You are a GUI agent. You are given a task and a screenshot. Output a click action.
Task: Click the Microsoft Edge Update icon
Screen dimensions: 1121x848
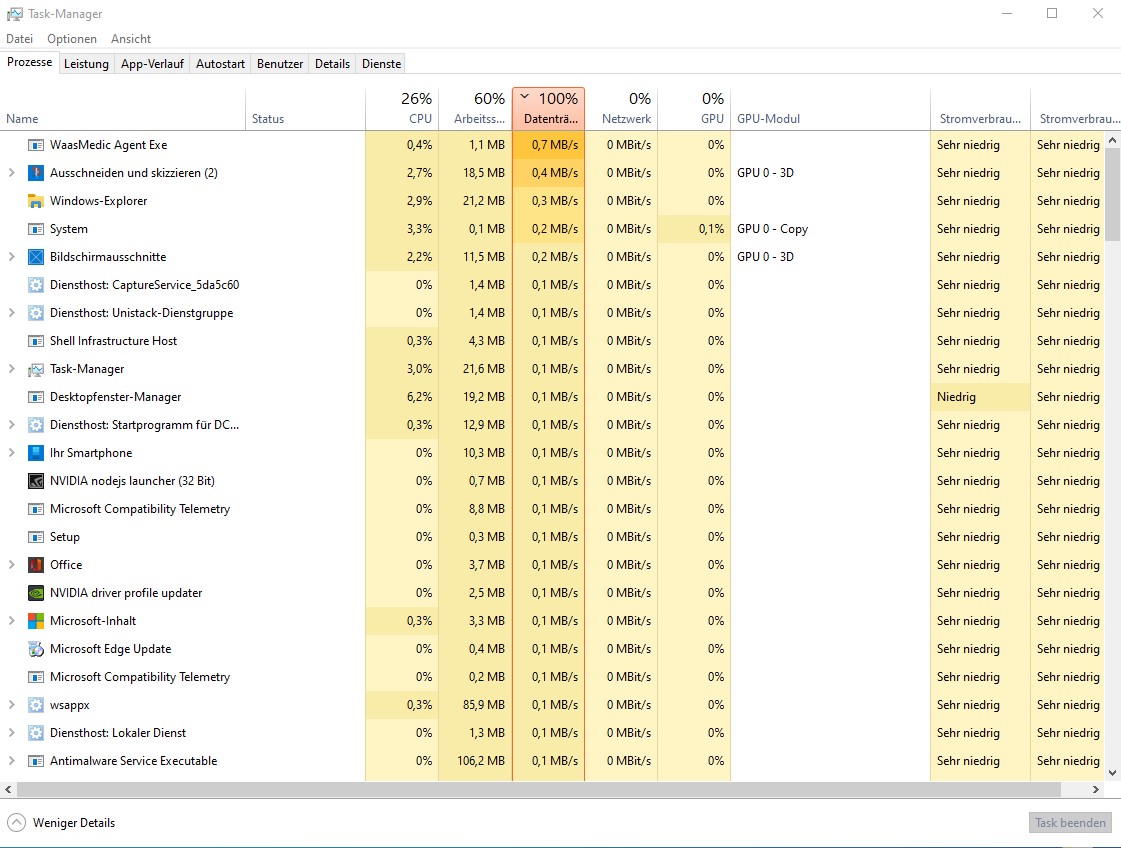point(36,649)
